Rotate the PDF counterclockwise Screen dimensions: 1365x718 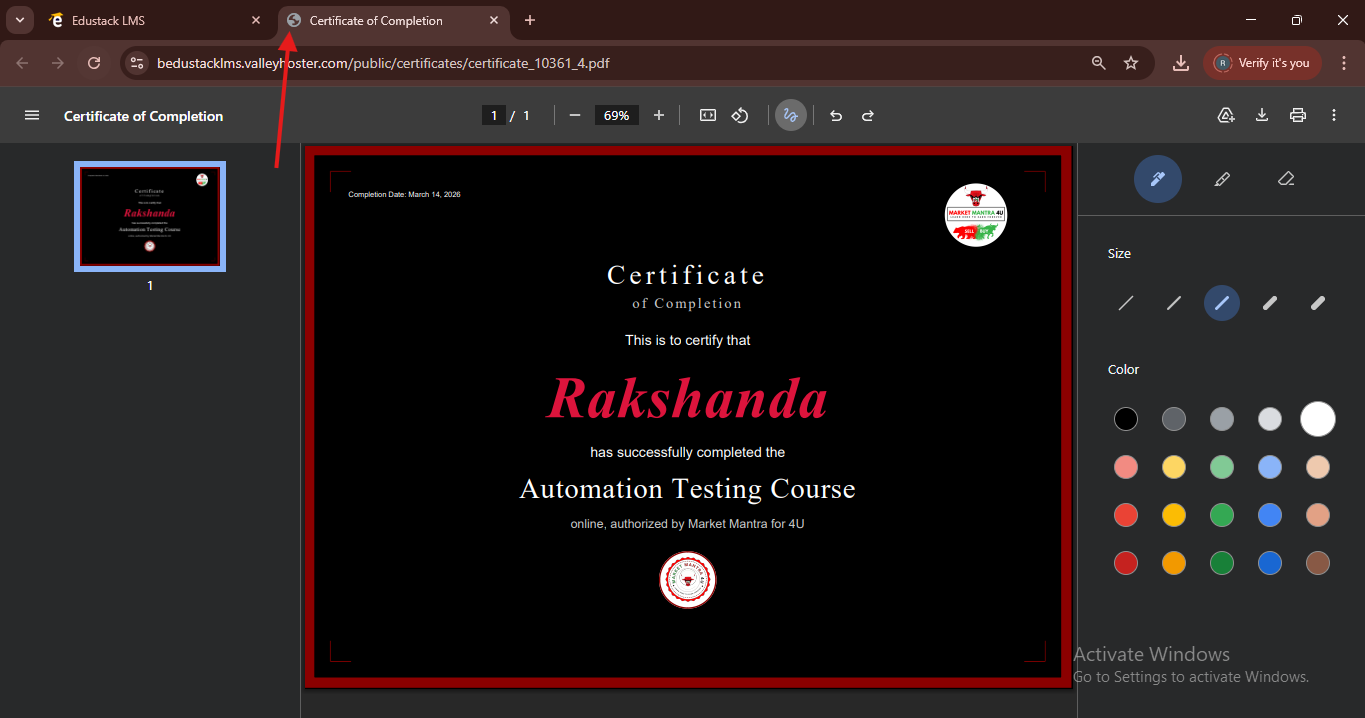(740, 116)
